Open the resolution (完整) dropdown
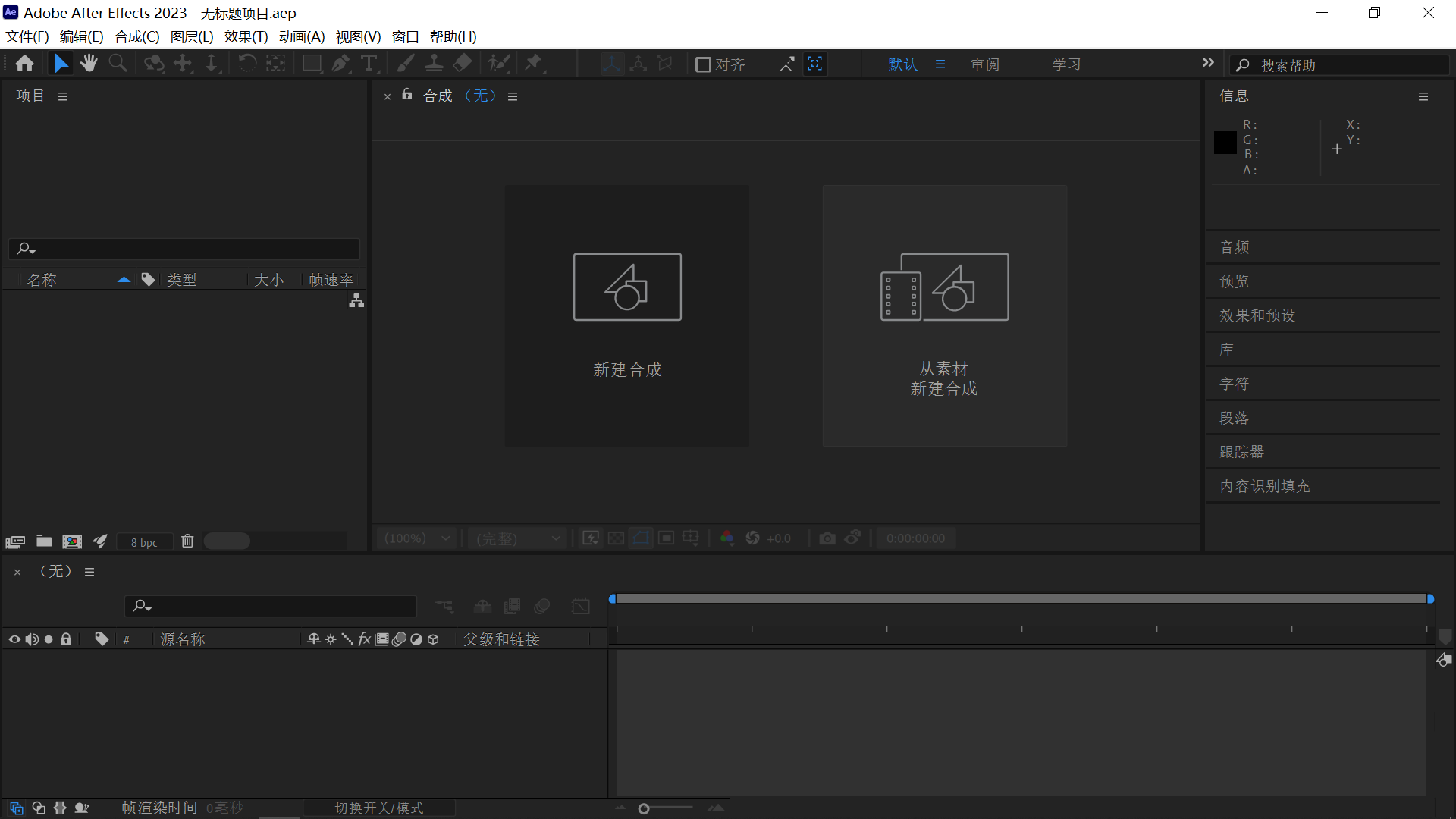Screen dimensions: 1456x819 (x=518, y=538)
